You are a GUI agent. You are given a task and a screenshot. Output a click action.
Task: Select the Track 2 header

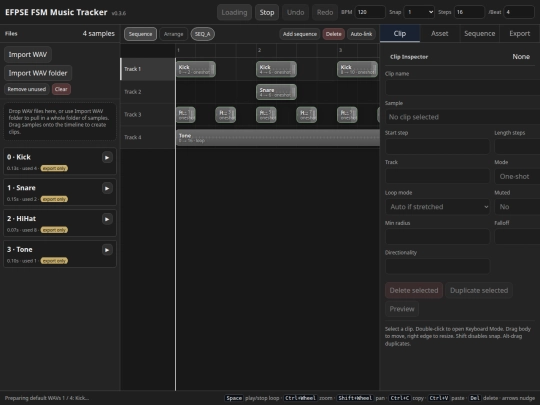148,92
